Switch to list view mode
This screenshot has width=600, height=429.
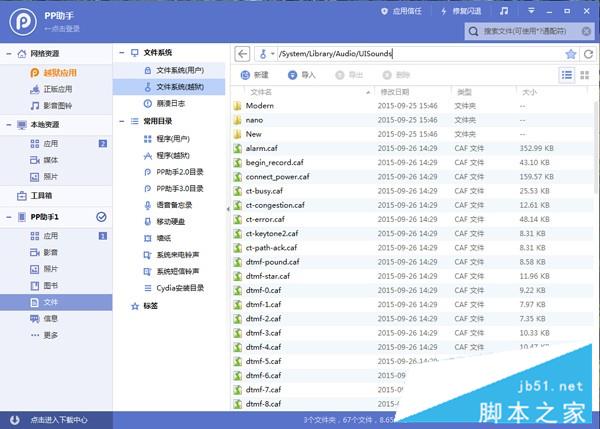(x=567, y=75)
